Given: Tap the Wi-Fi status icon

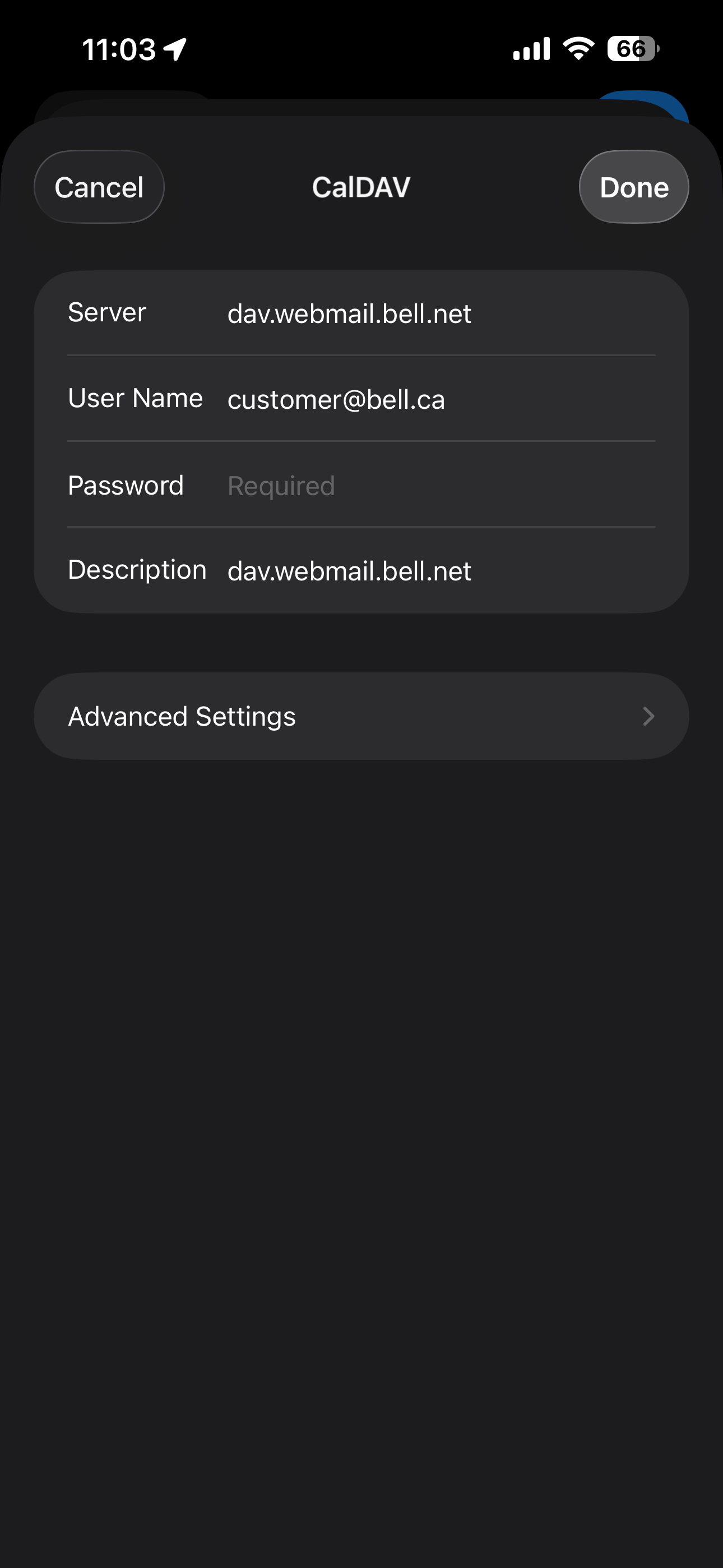Looking at the screenshot, I should (578, 48).
